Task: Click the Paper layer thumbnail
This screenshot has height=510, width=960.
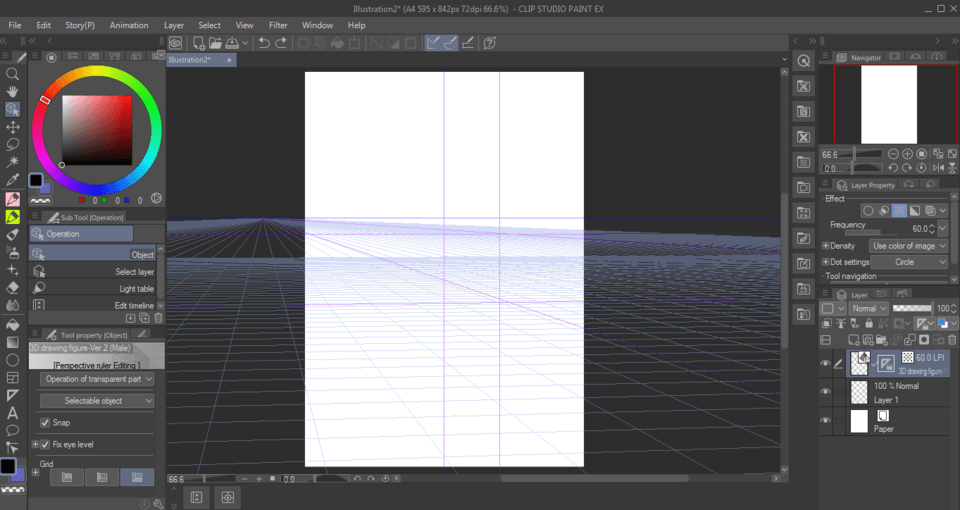Action: click(x=859, y=421)
